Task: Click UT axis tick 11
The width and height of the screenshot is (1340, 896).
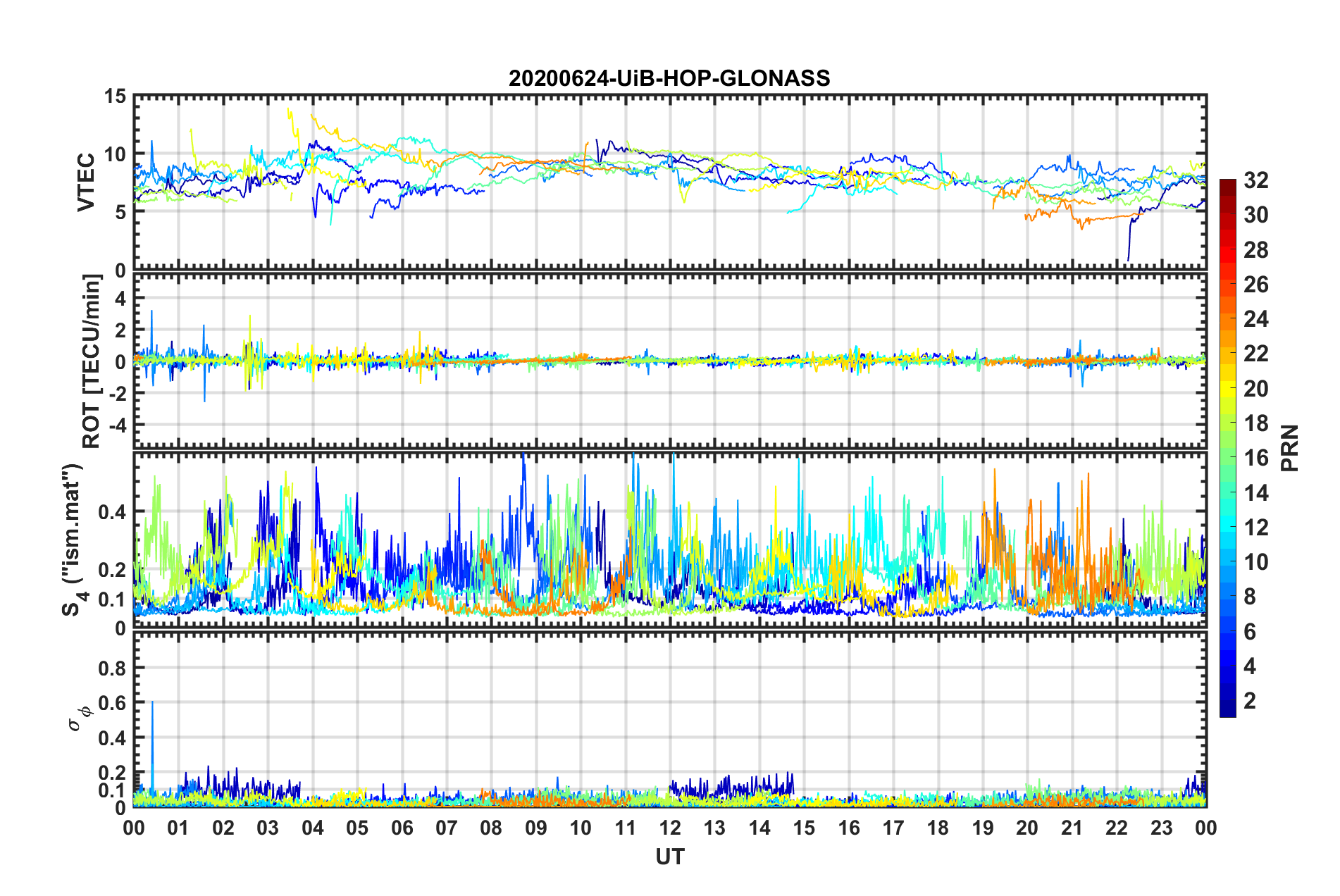Action: [x=626, y=828]
